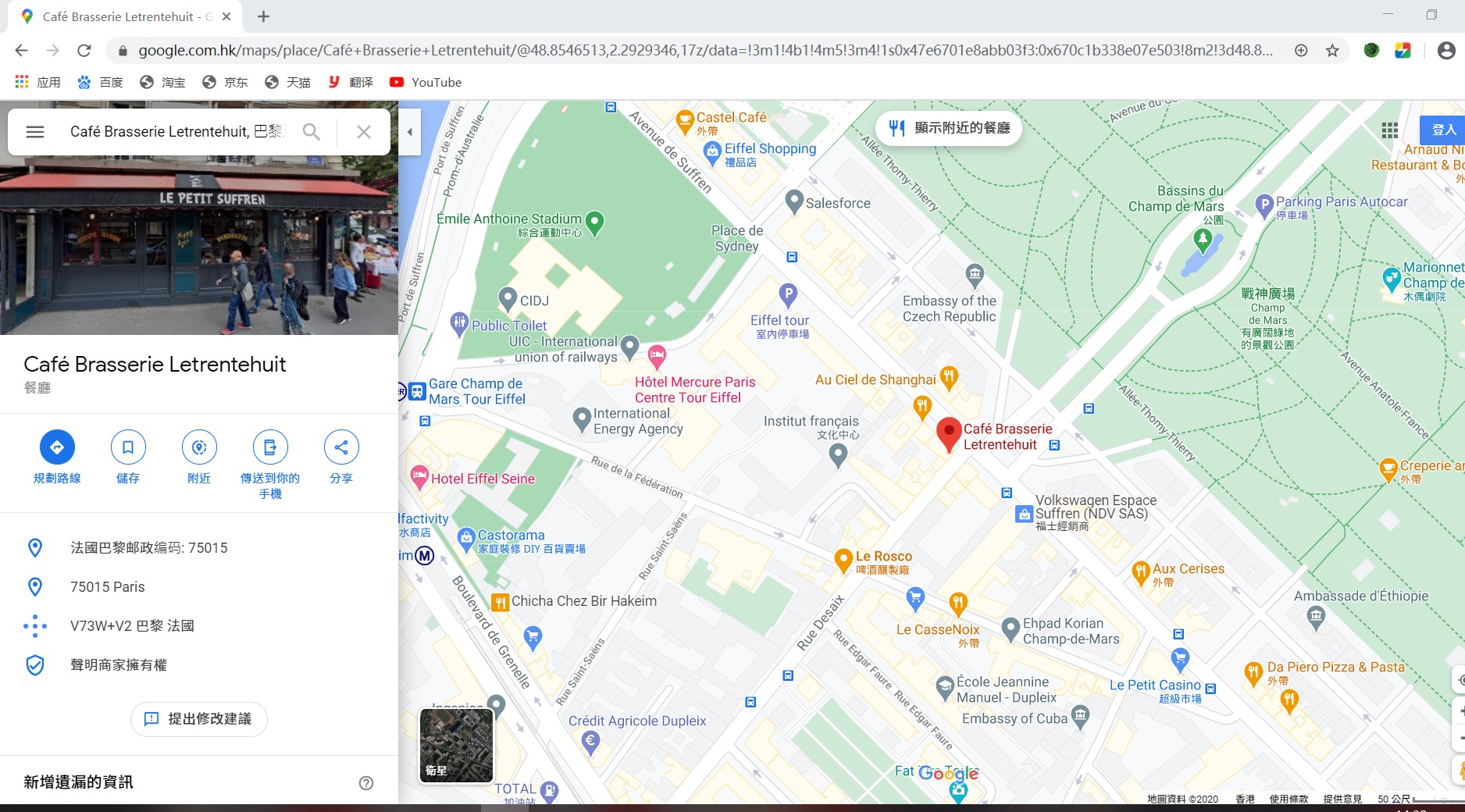Click Da Piero Pizza & Pasta marker
Image resolution: width=1465 pixels, height=812 pixels.
pos(1253,671)
